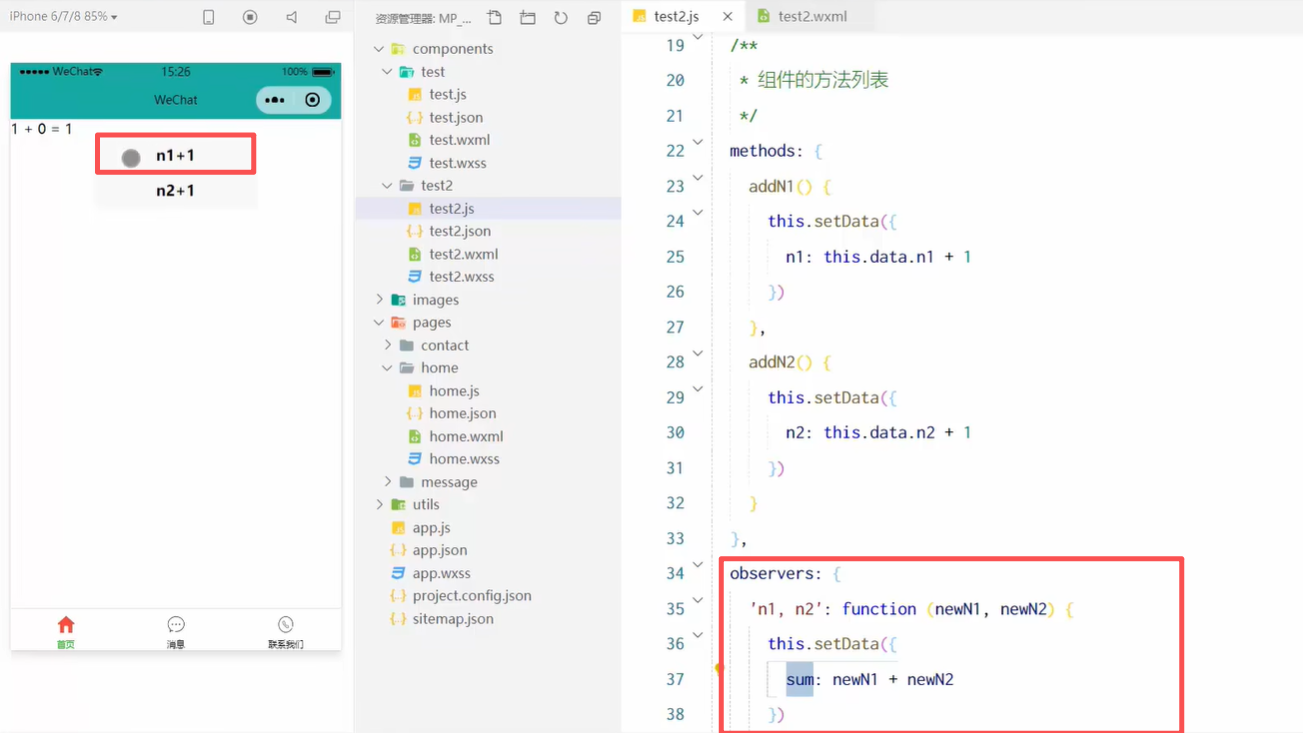Collapse the home folder
The width and height of the screenshot is (1303, 733).
[x=387, y=367]
